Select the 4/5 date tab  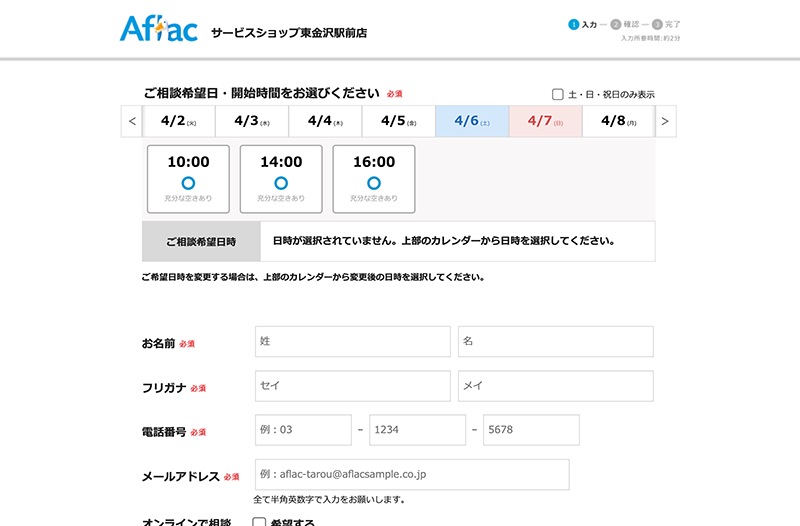click(x=398, y=121)
